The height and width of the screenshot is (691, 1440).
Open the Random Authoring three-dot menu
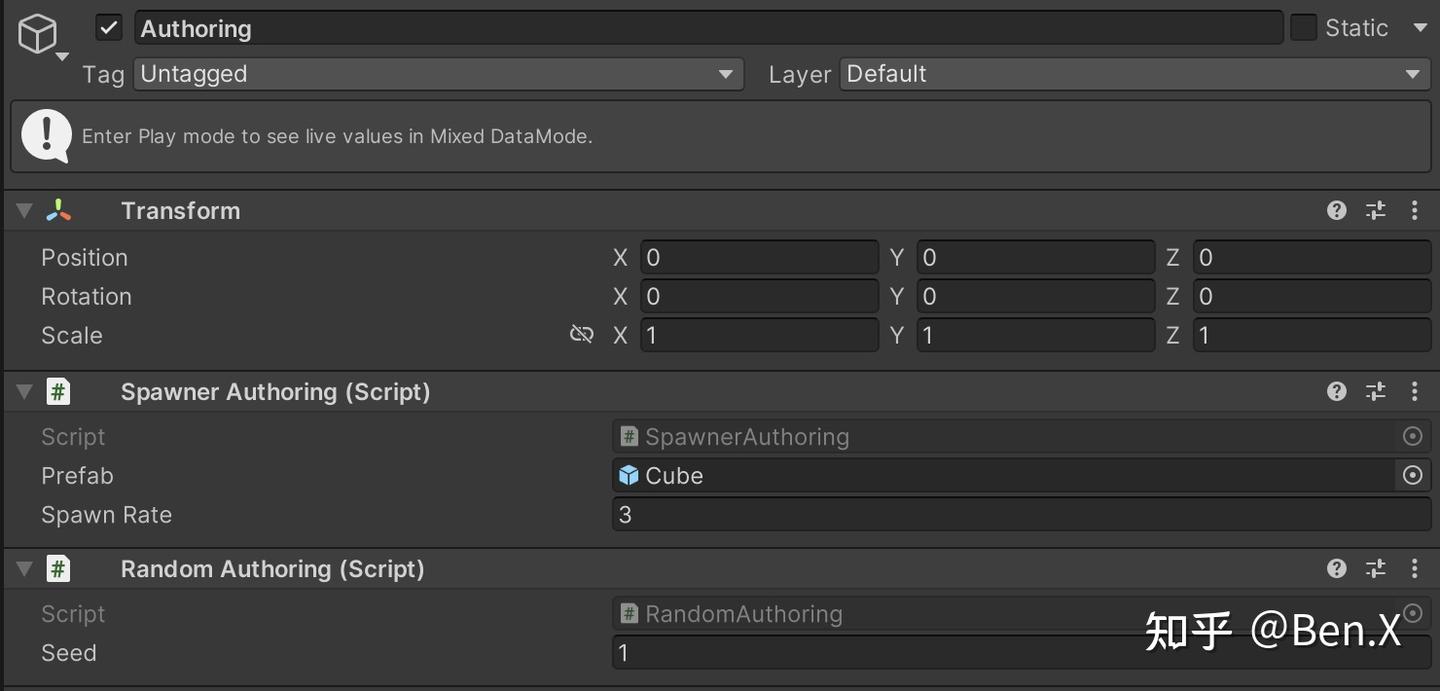point(1414,568)
